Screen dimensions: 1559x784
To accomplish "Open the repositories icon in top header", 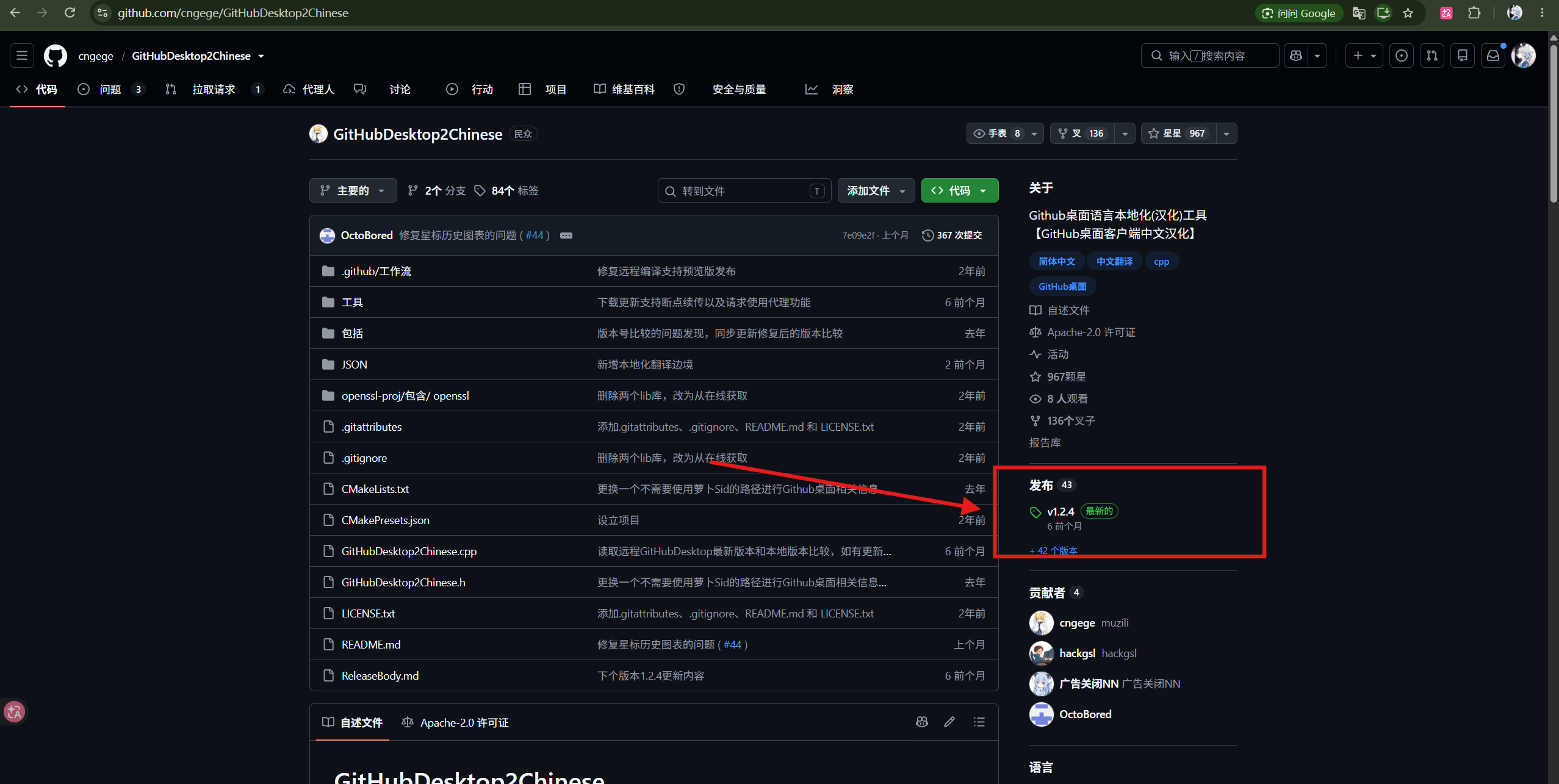I will tap(1463, 56).
